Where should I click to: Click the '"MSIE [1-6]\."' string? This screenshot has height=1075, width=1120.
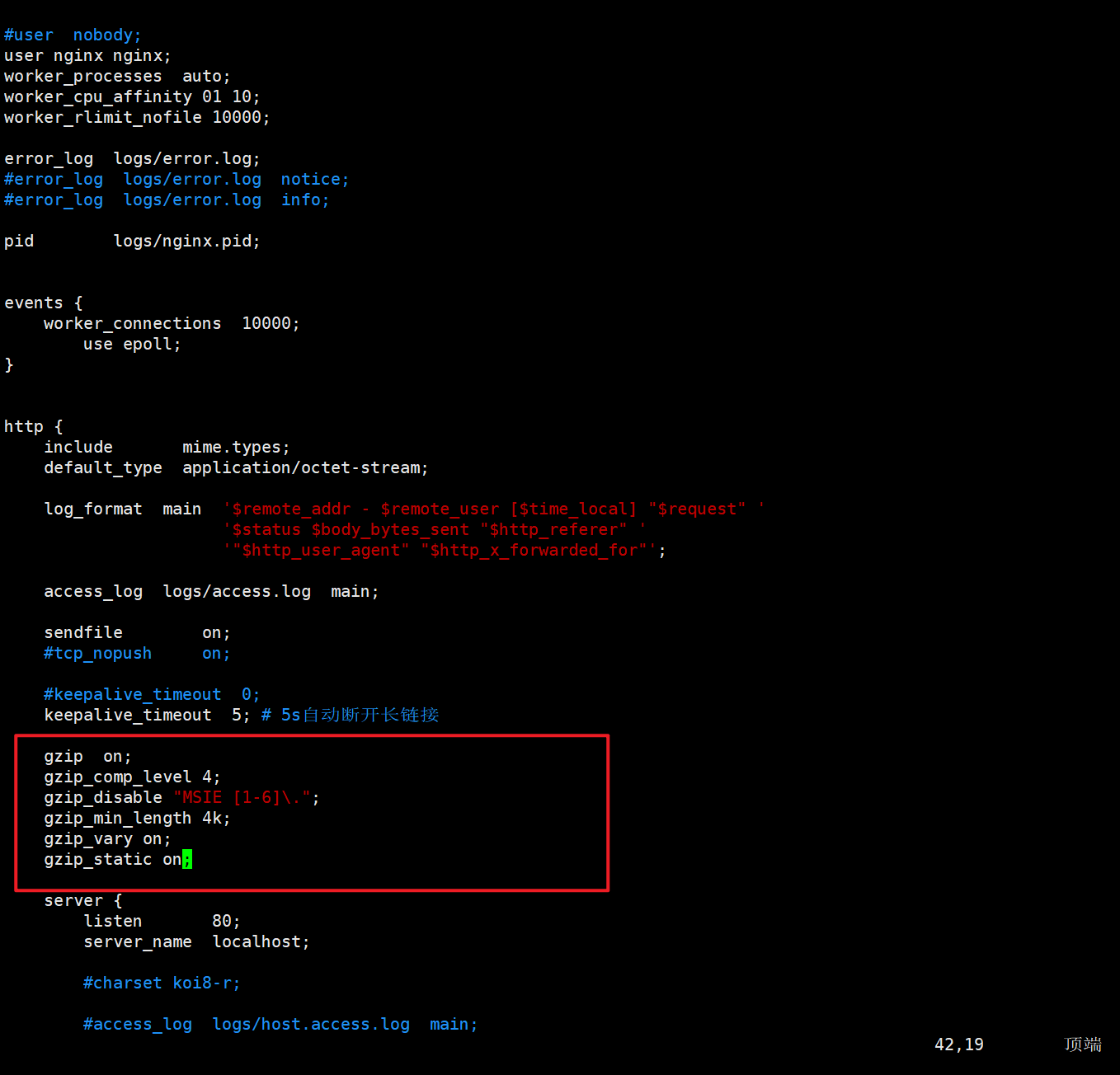click(x=242, y=798)
